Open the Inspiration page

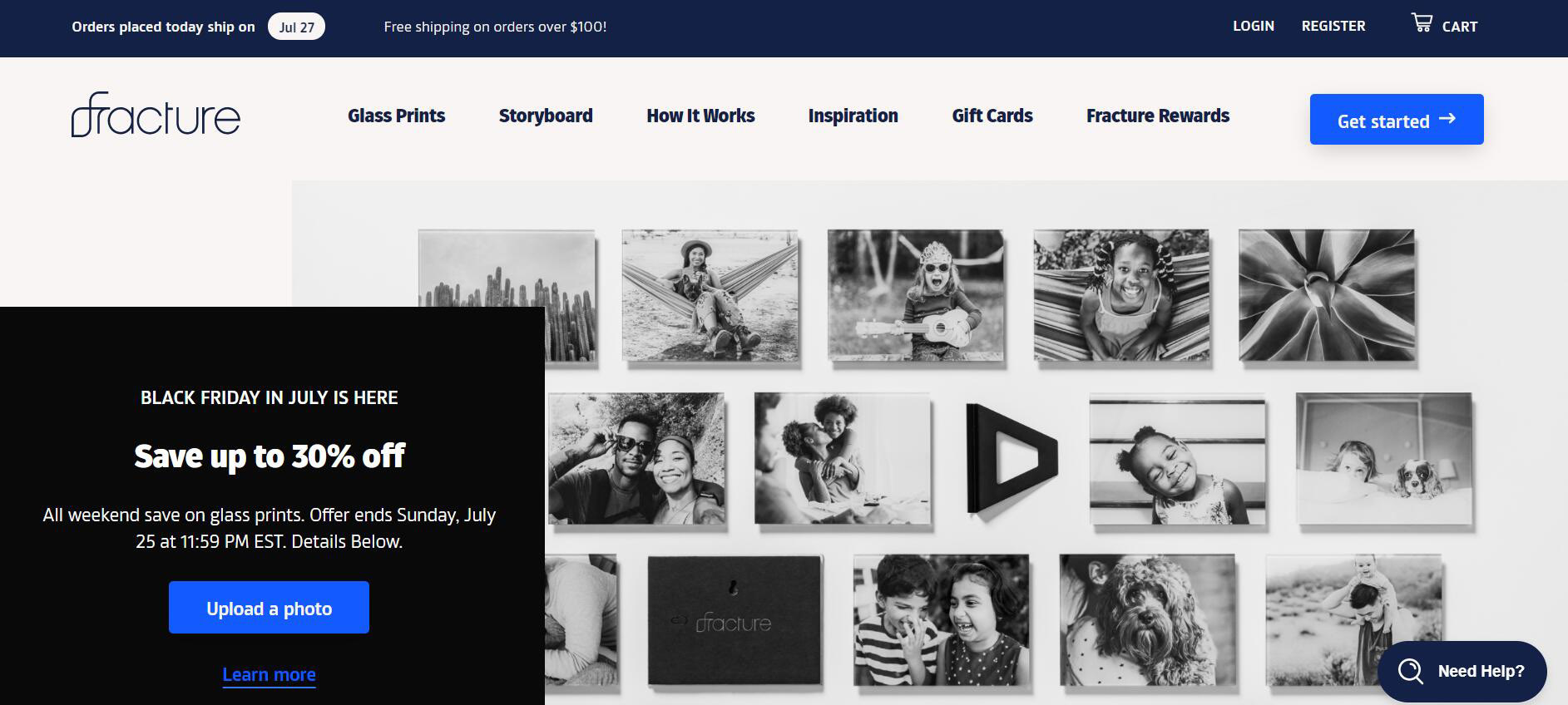coord(853,116)
